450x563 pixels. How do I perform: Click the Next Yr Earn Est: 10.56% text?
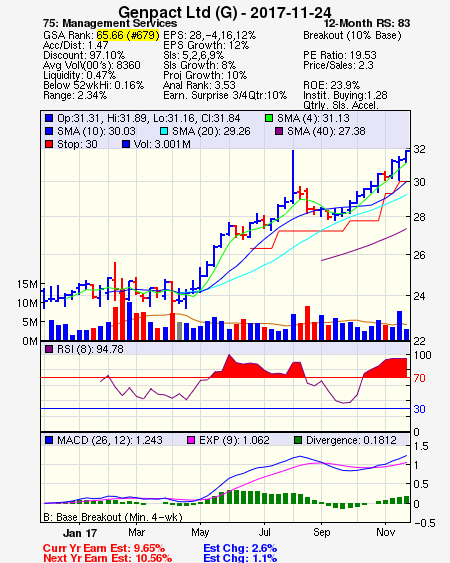point(107,558)
